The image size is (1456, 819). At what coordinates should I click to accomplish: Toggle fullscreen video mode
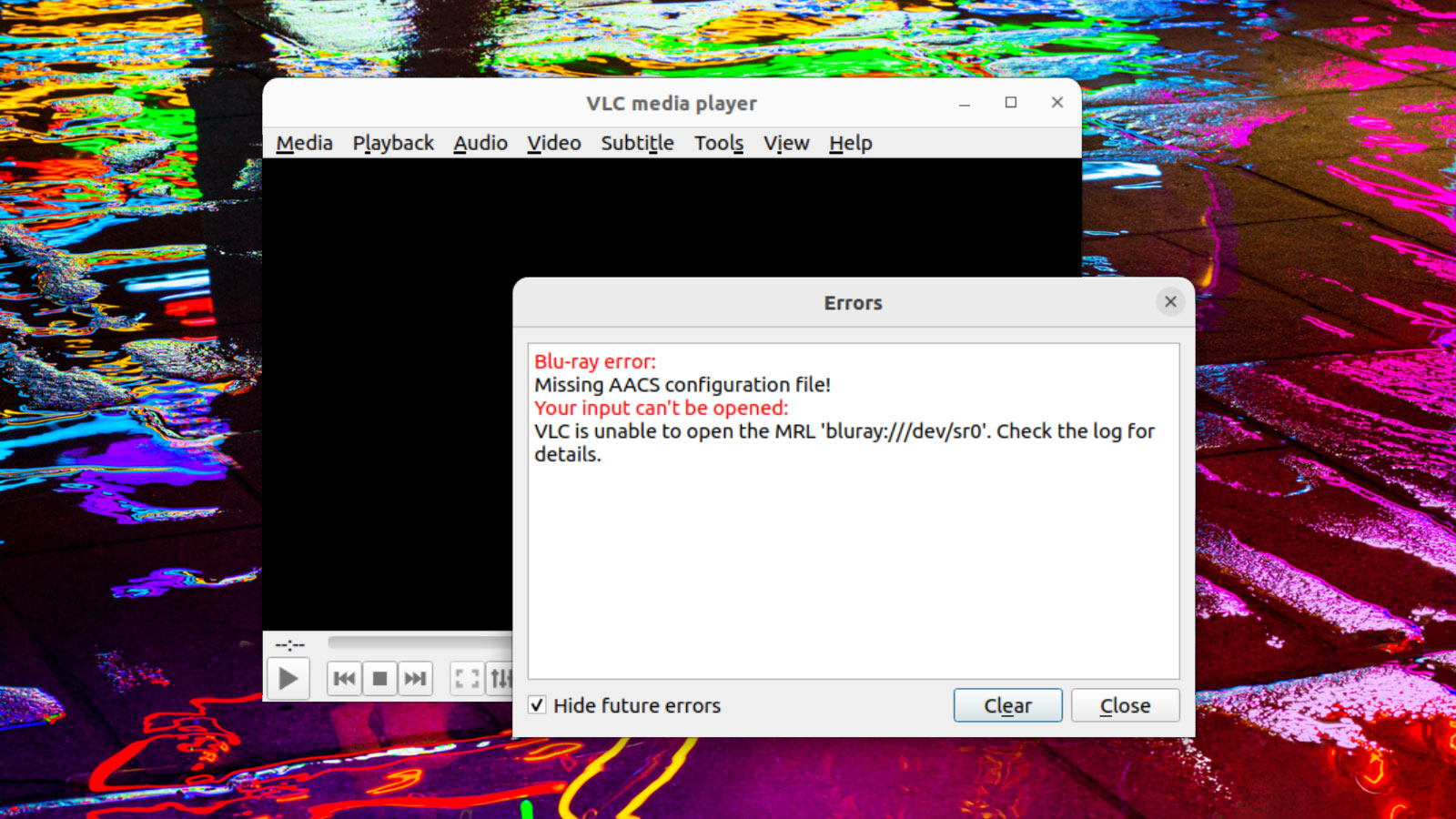click(467, 679)
